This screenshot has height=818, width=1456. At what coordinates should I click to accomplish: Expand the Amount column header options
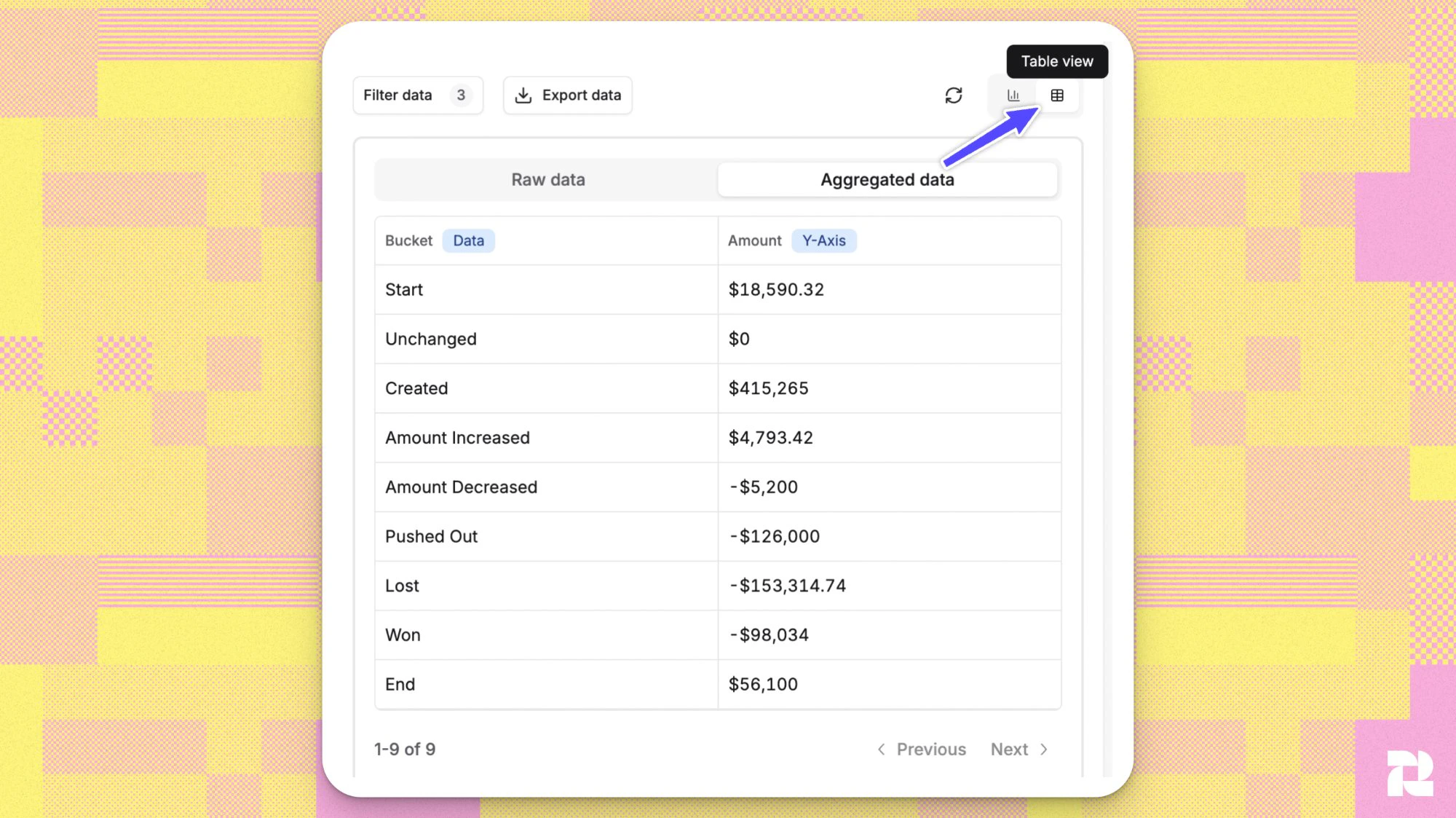(x=754, y=240)
